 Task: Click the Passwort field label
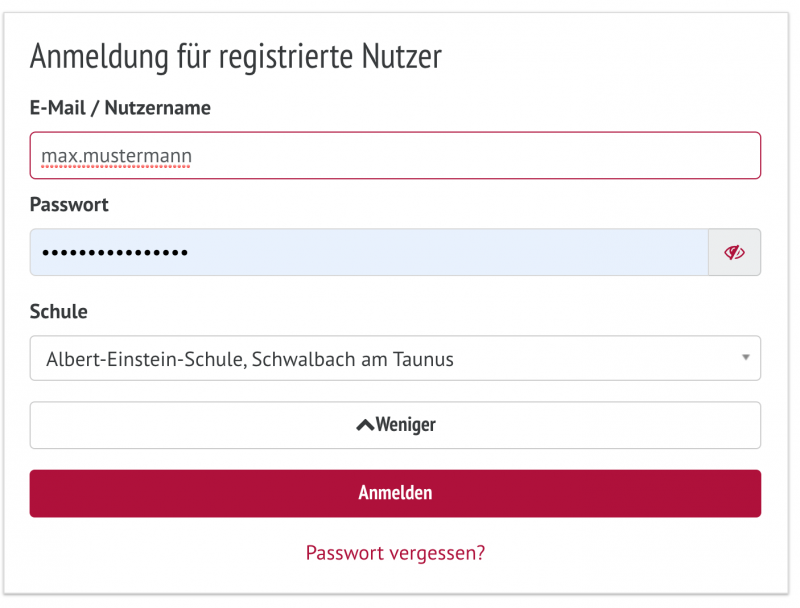click(69, 204)
